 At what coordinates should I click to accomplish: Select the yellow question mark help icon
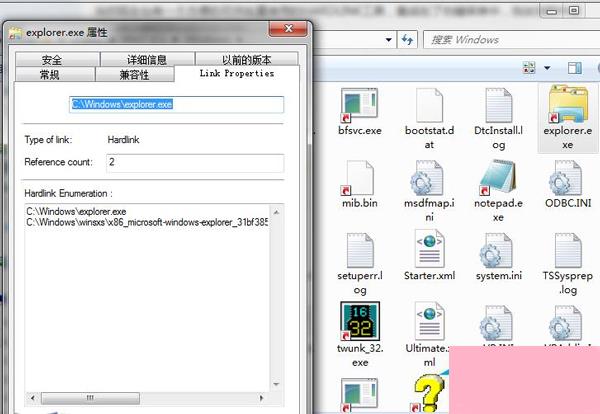click(429, 394)
